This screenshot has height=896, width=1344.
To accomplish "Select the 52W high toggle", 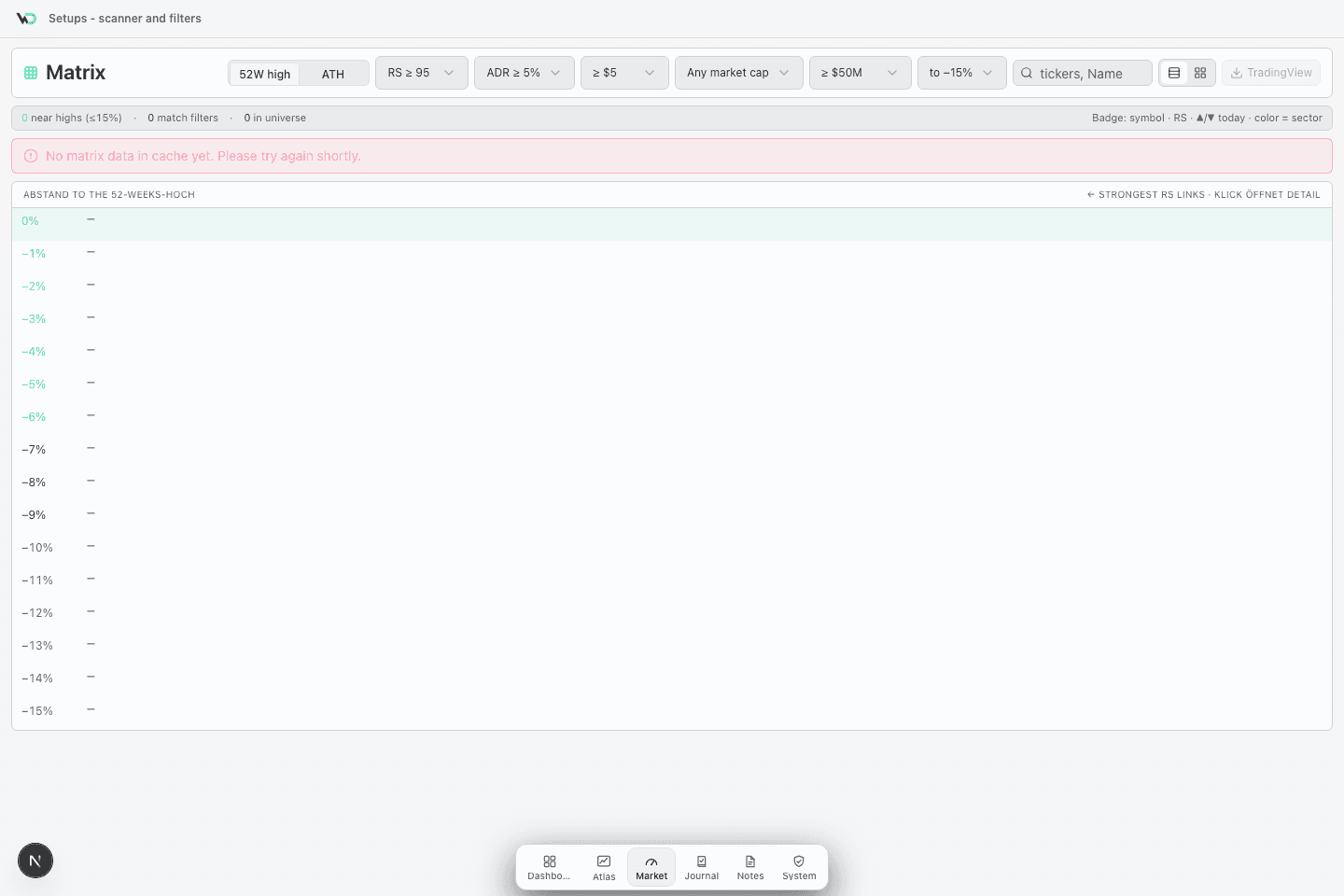I will click(264, 74).
